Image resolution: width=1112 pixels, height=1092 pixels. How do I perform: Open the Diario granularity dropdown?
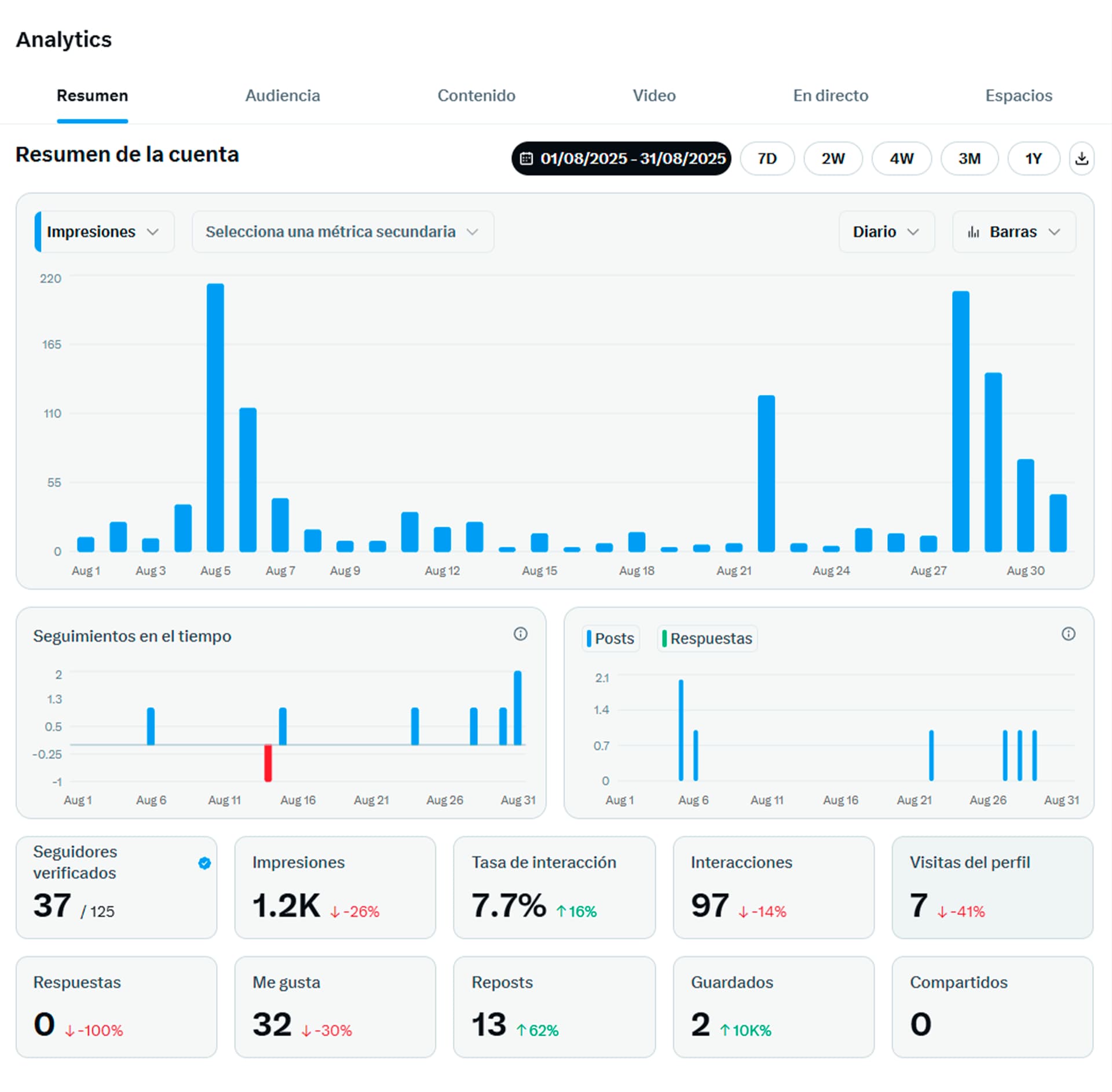886,232
